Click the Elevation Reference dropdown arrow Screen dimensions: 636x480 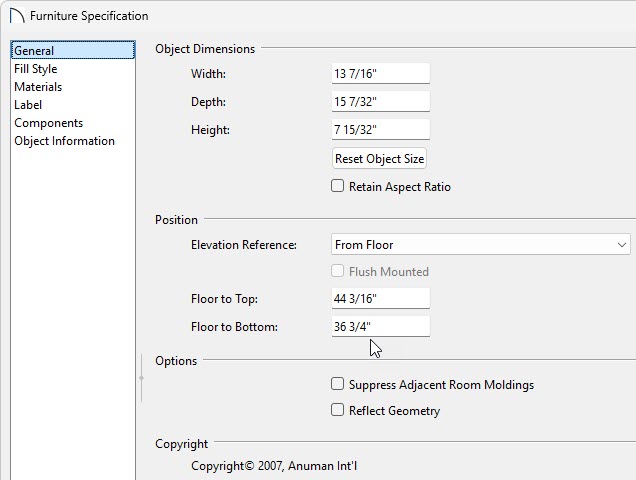point(621,245)
